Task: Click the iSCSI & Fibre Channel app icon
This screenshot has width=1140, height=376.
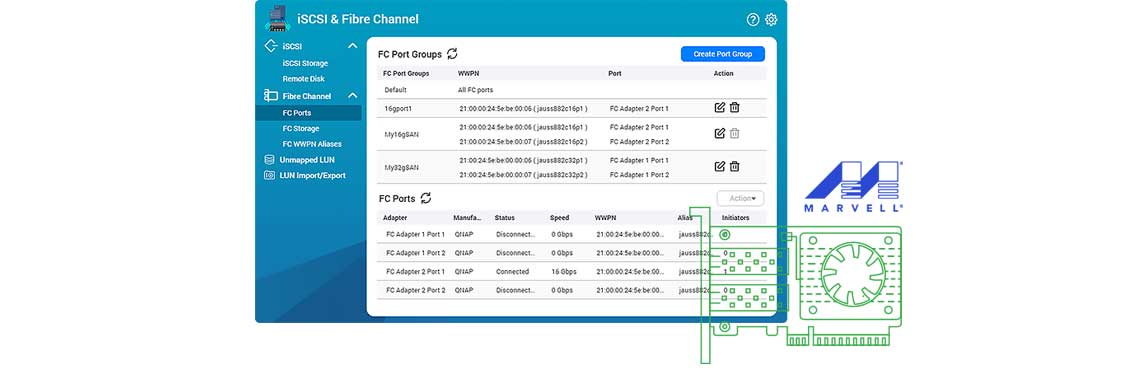Action: [x=277, y=18]
